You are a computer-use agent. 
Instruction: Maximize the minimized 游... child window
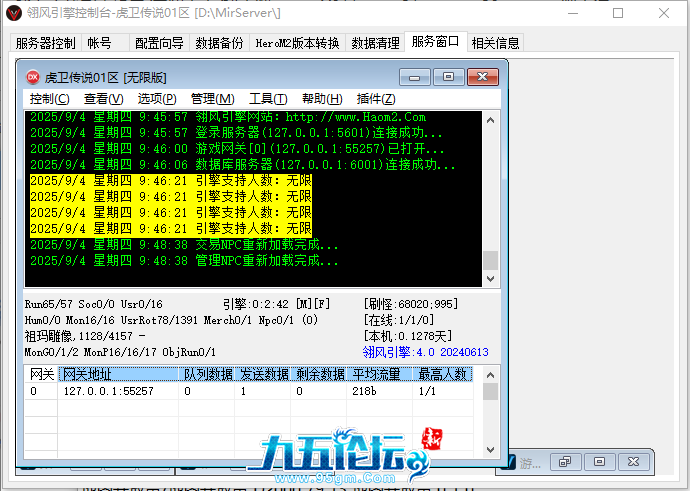coord(599,462)
